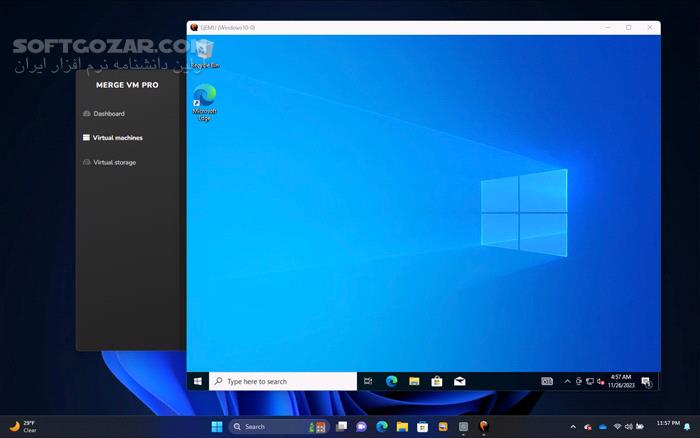Maximize the QEMU window
The height and width of the screenshot is (438, 700).
[629, 28]
